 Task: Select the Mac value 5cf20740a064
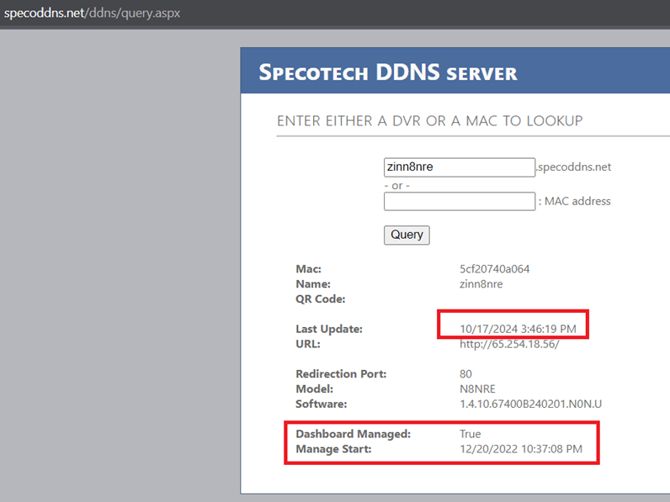494,269
